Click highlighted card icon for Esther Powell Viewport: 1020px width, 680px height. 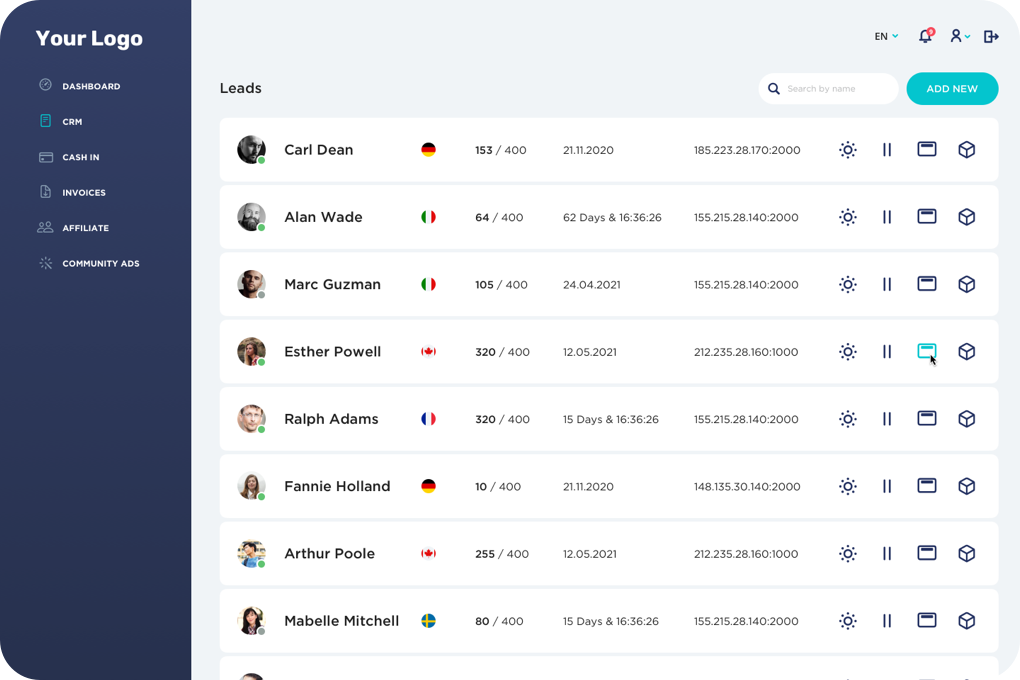[x=927, y=351]
